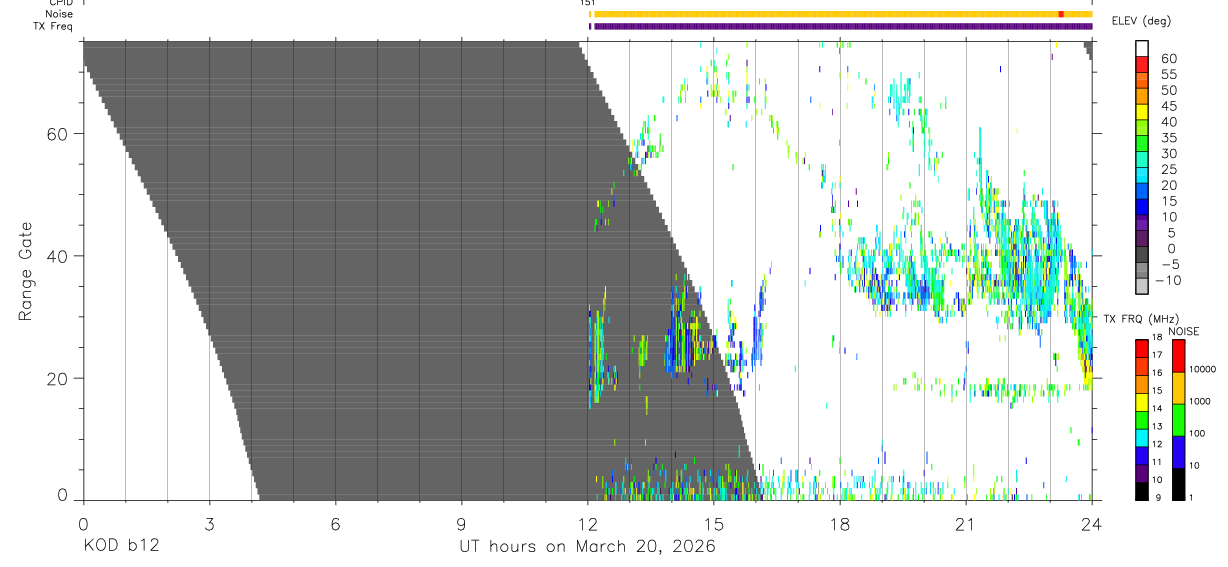Click the '−10' ELEV colorbar label

pos(1167,281)
